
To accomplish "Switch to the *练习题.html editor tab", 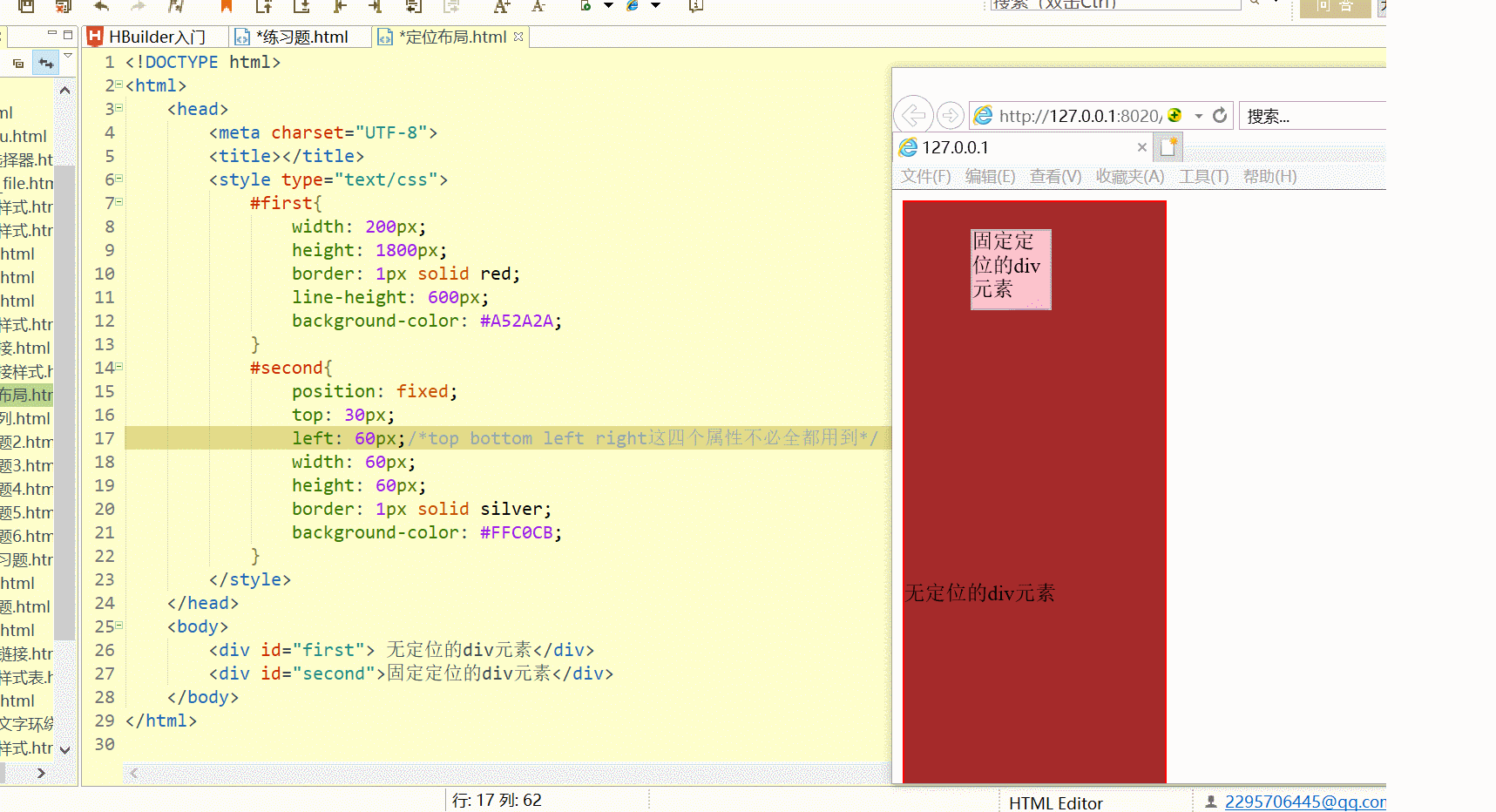I will coord(301,37).
